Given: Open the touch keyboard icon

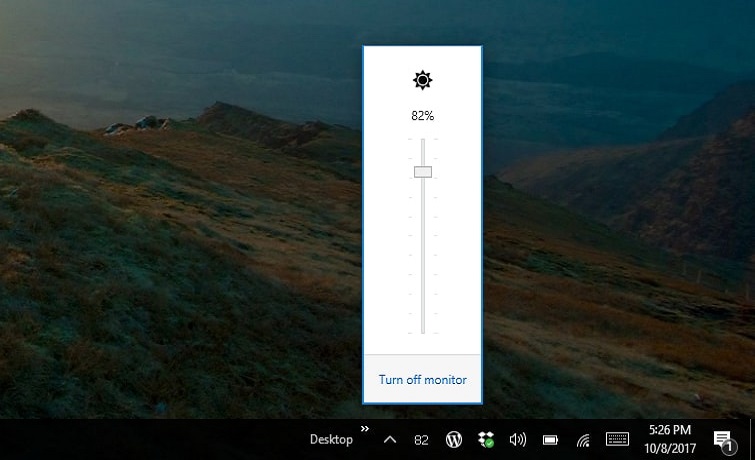Looking at the screenshot, I should [617, 439].
